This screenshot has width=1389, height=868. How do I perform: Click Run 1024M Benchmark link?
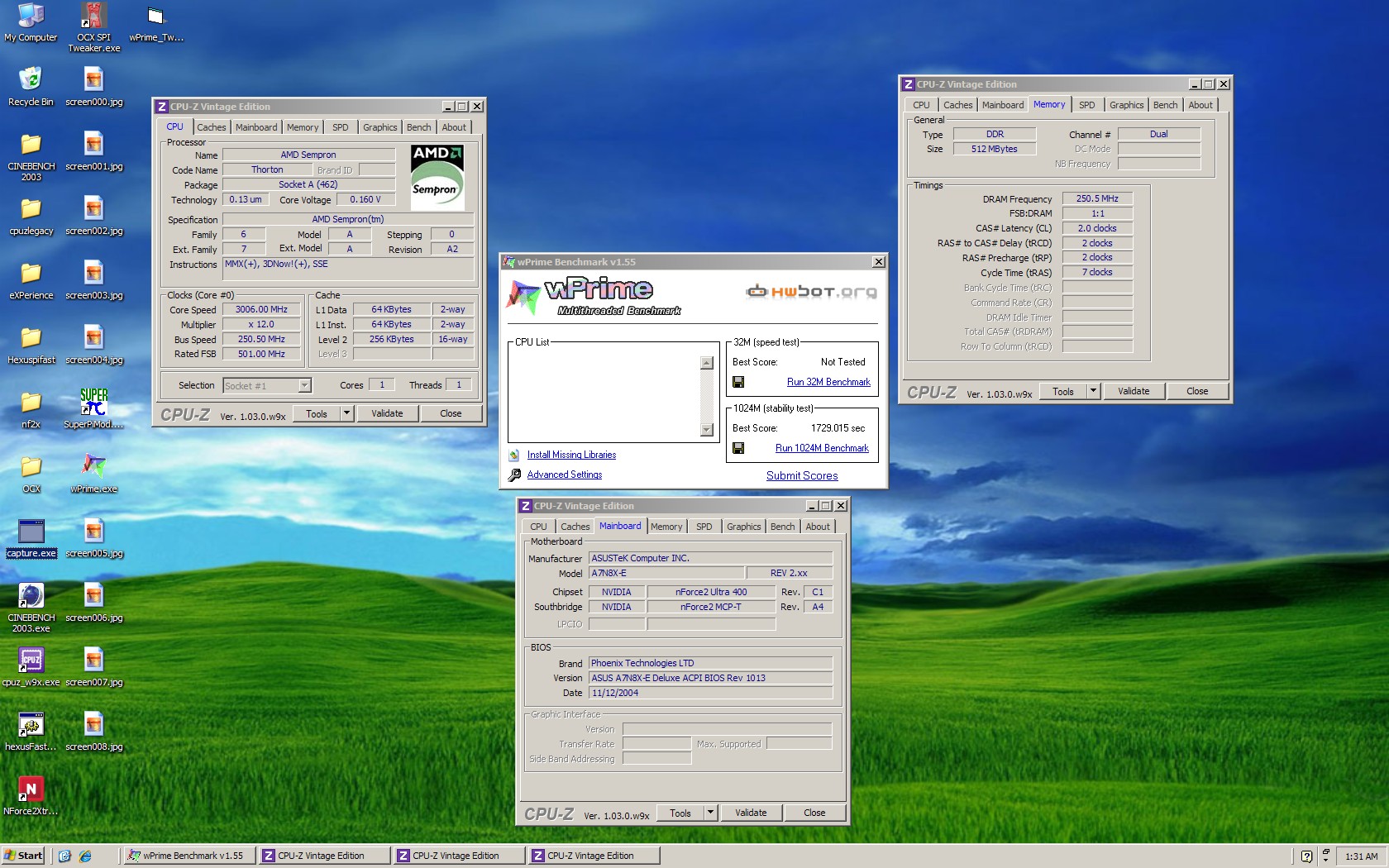click(822, 448)
